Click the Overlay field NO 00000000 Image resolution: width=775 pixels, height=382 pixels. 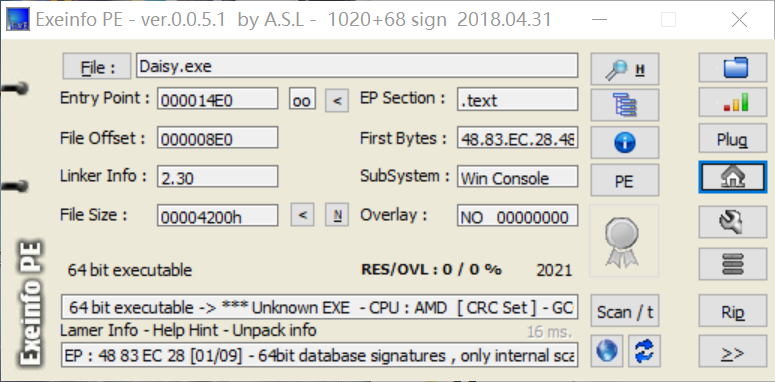pyautogui.click(x=517, y=215)
